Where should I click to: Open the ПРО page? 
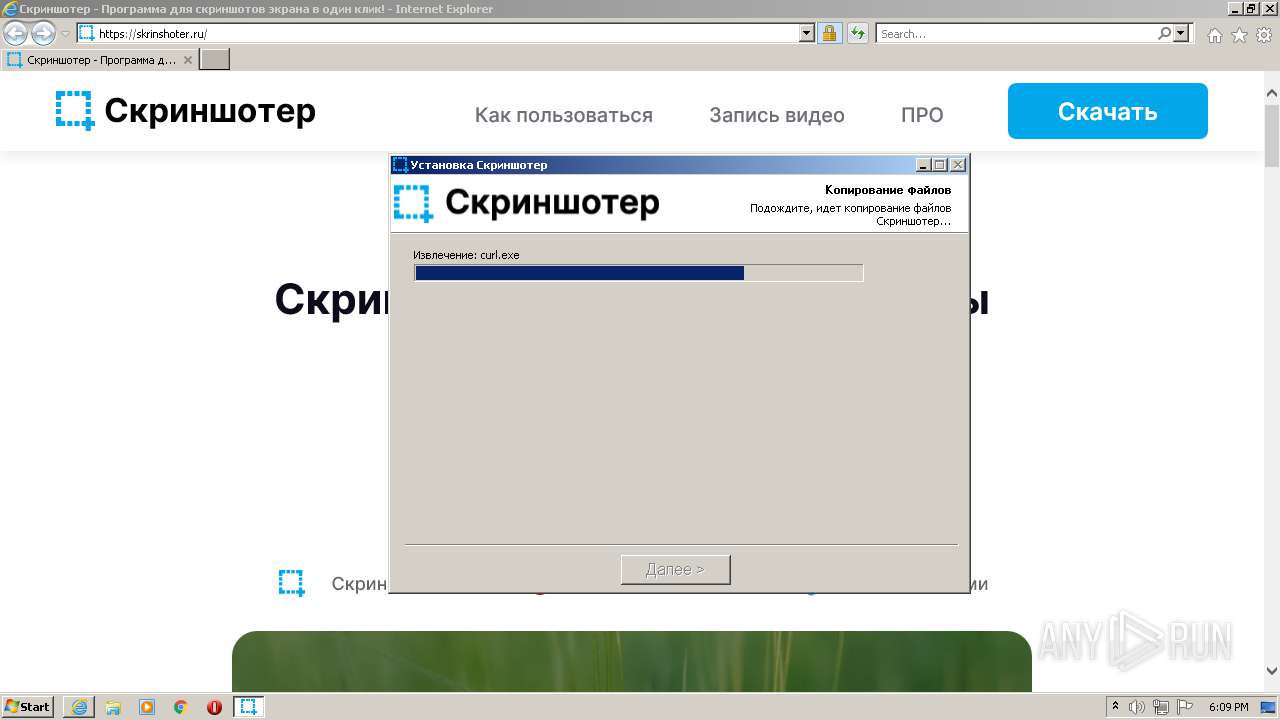click(922, 115)
